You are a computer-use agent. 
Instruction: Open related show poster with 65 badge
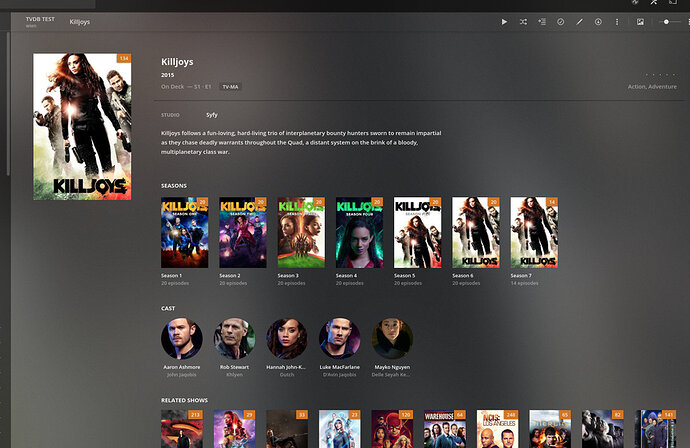[550, 429]
